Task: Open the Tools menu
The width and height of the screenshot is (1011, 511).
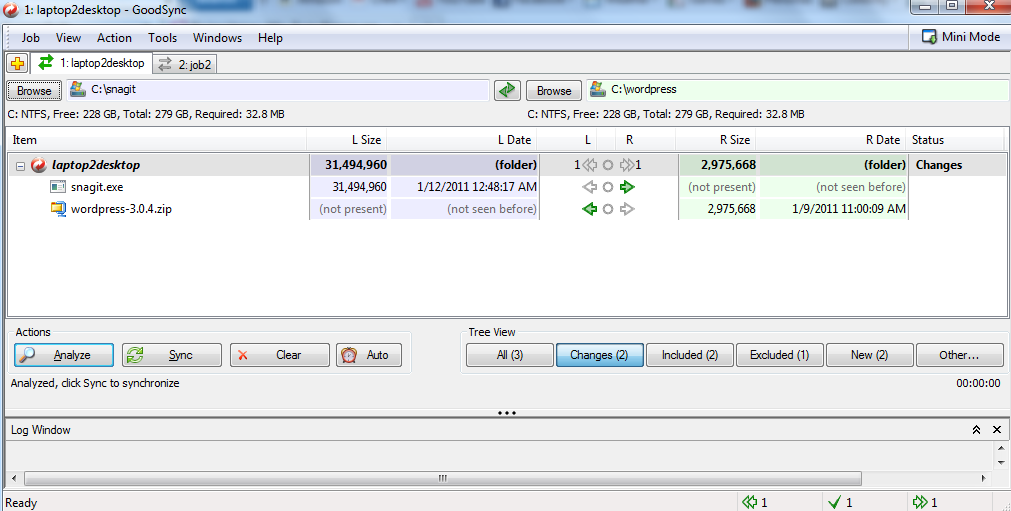Action: click(162, 38)
